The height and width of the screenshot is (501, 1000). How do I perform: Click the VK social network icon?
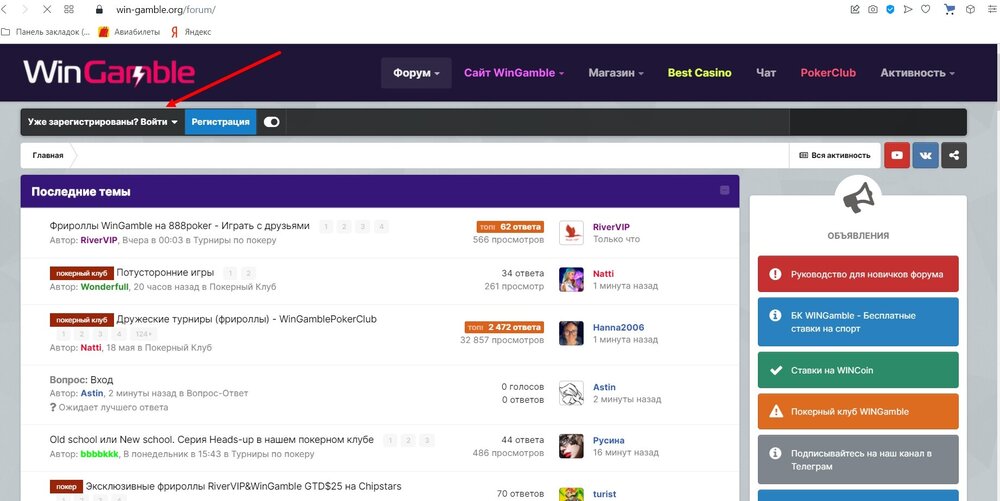tap(926, 155)
